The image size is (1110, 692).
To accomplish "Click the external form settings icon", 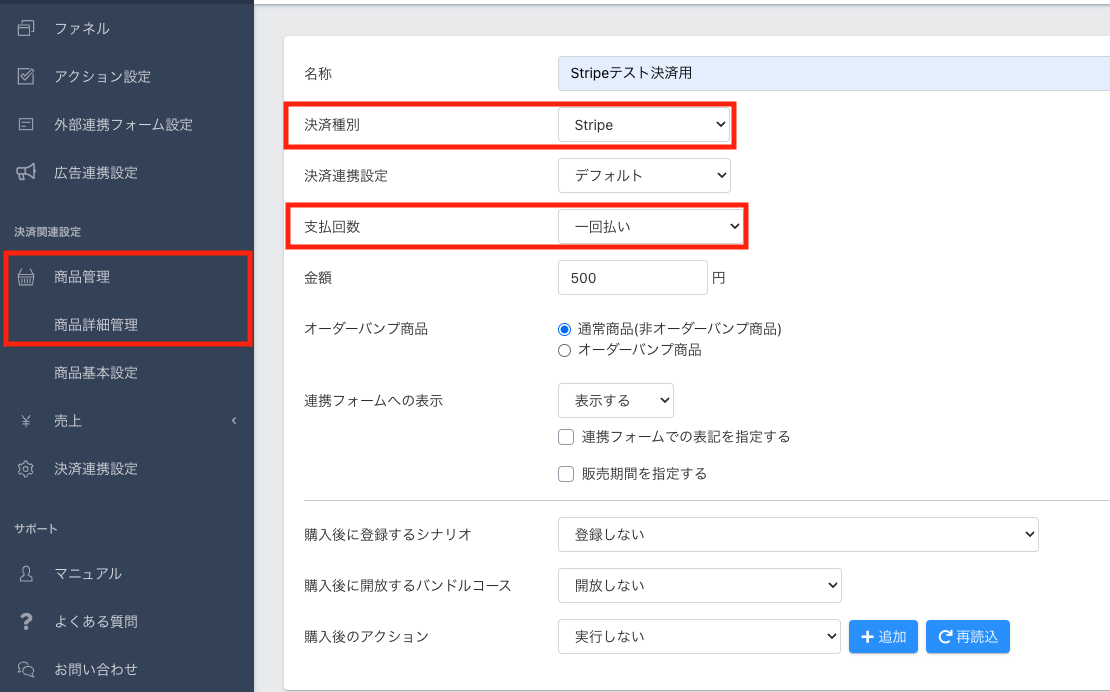I will pos(27,125).
